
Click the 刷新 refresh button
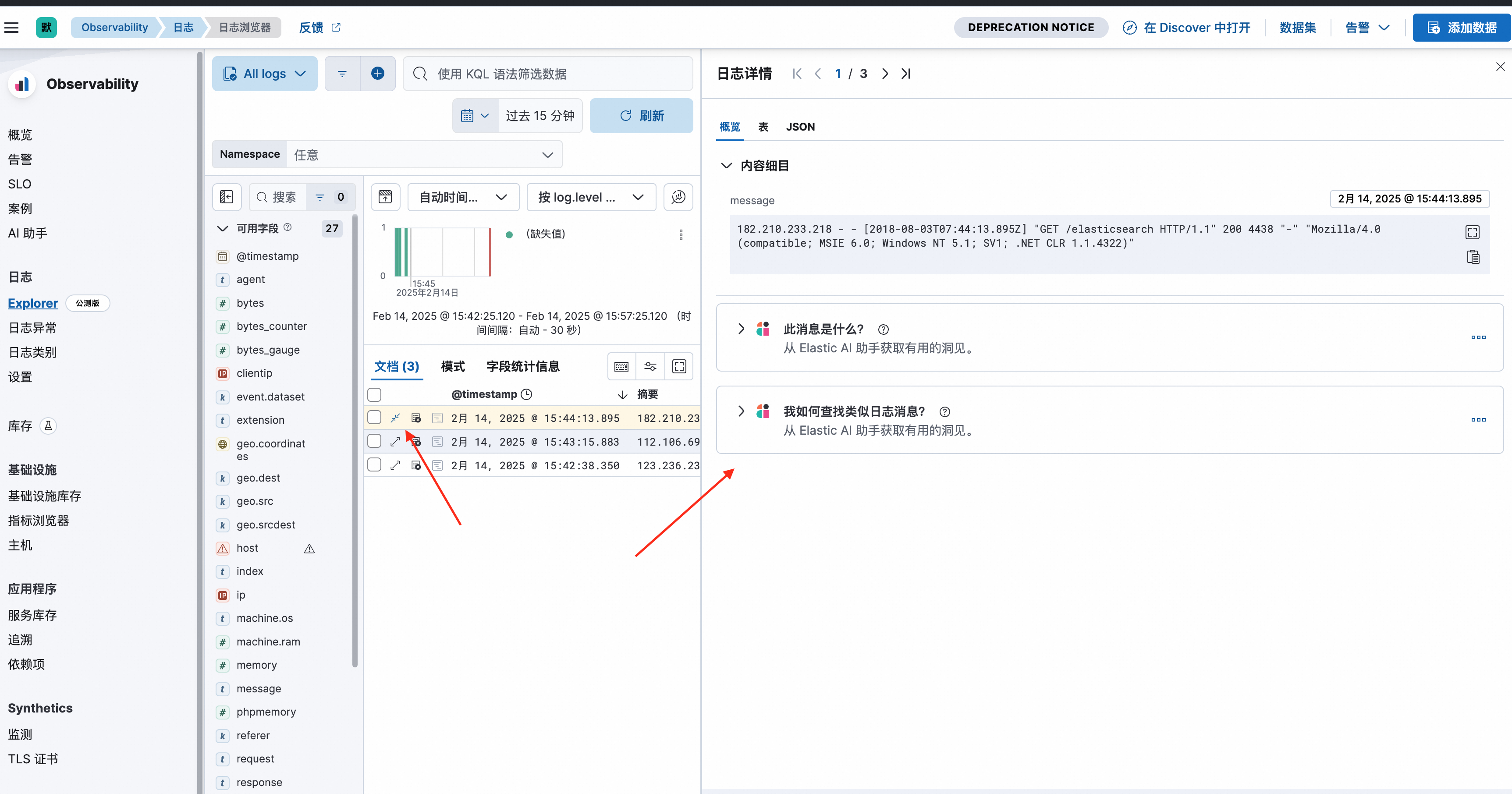(x=641, y=116)
